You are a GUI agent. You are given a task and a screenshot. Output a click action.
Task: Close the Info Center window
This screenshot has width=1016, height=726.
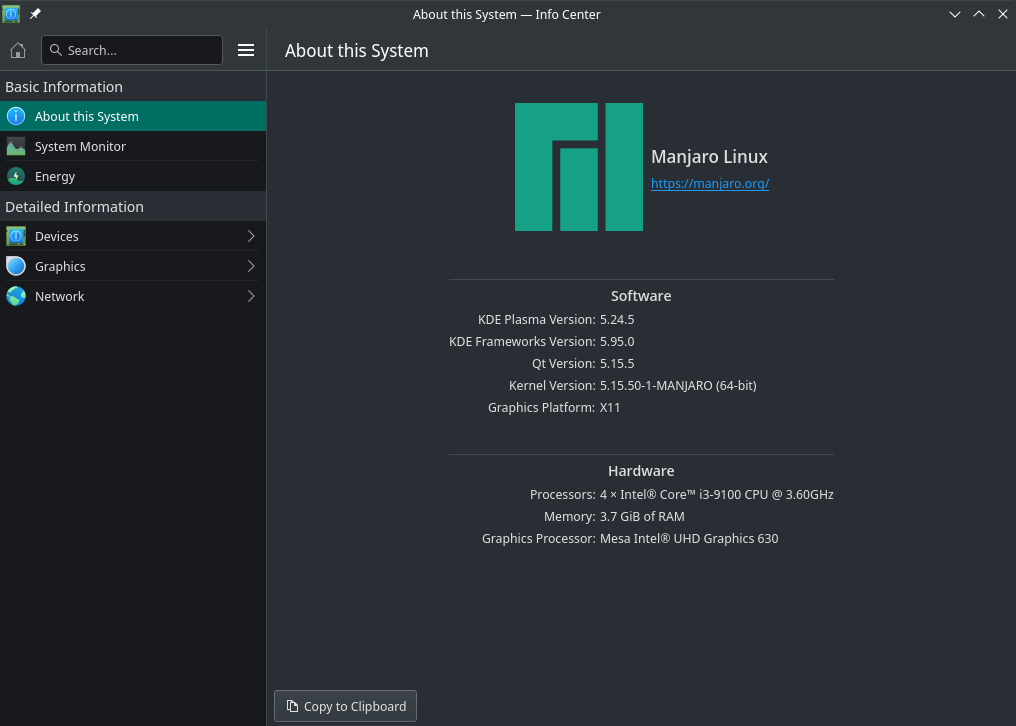click(1002, 14)
